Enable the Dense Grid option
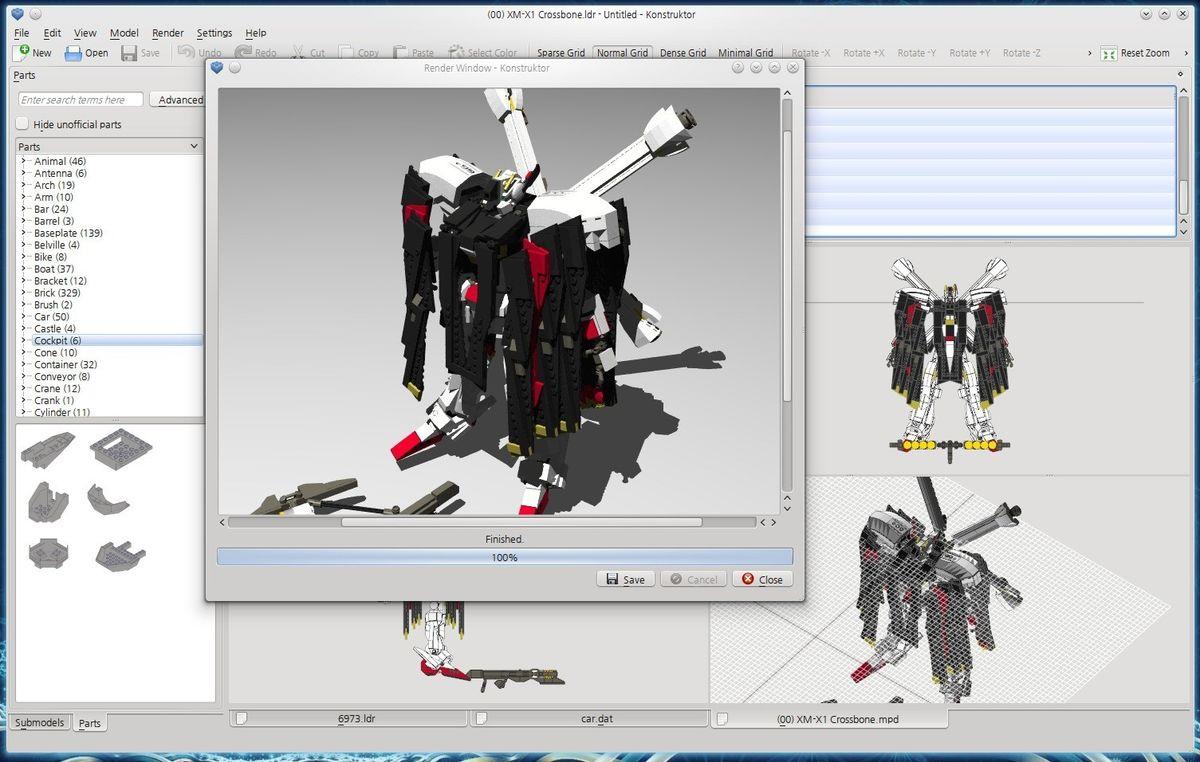Viewport: 1200px width, 762px height. tap(683, 53)
